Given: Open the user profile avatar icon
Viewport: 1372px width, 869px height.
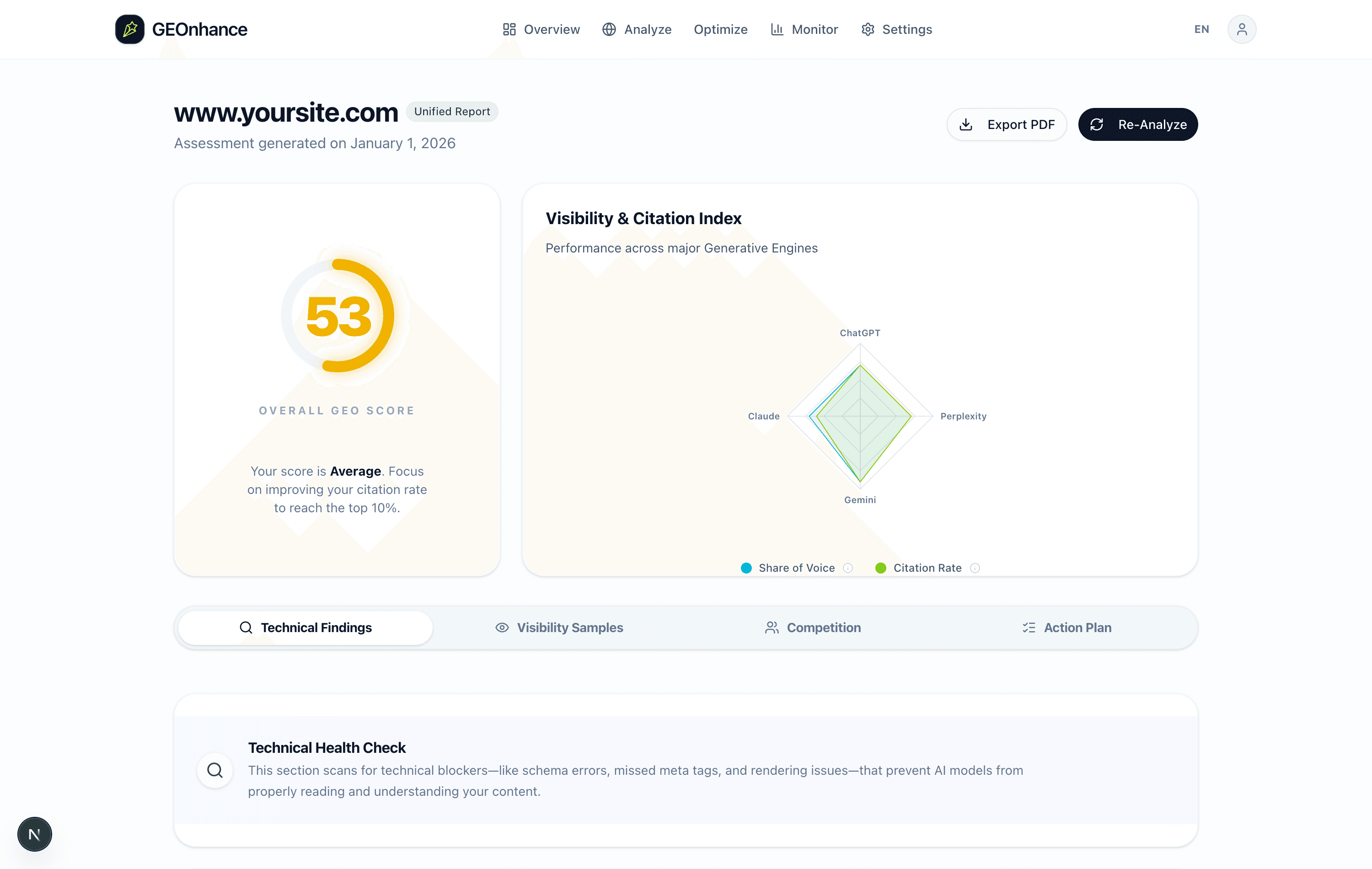Looking at the screenshot, I should pyautogui.click(x=1242, y=29).
